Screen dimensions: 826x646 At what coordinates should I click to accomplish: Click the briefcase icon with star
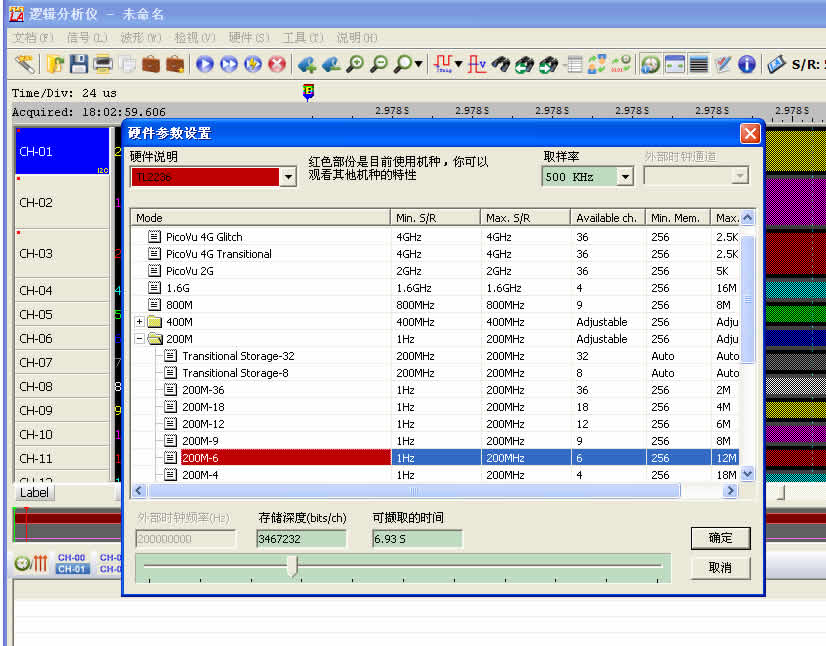click(x=175, y=64)
